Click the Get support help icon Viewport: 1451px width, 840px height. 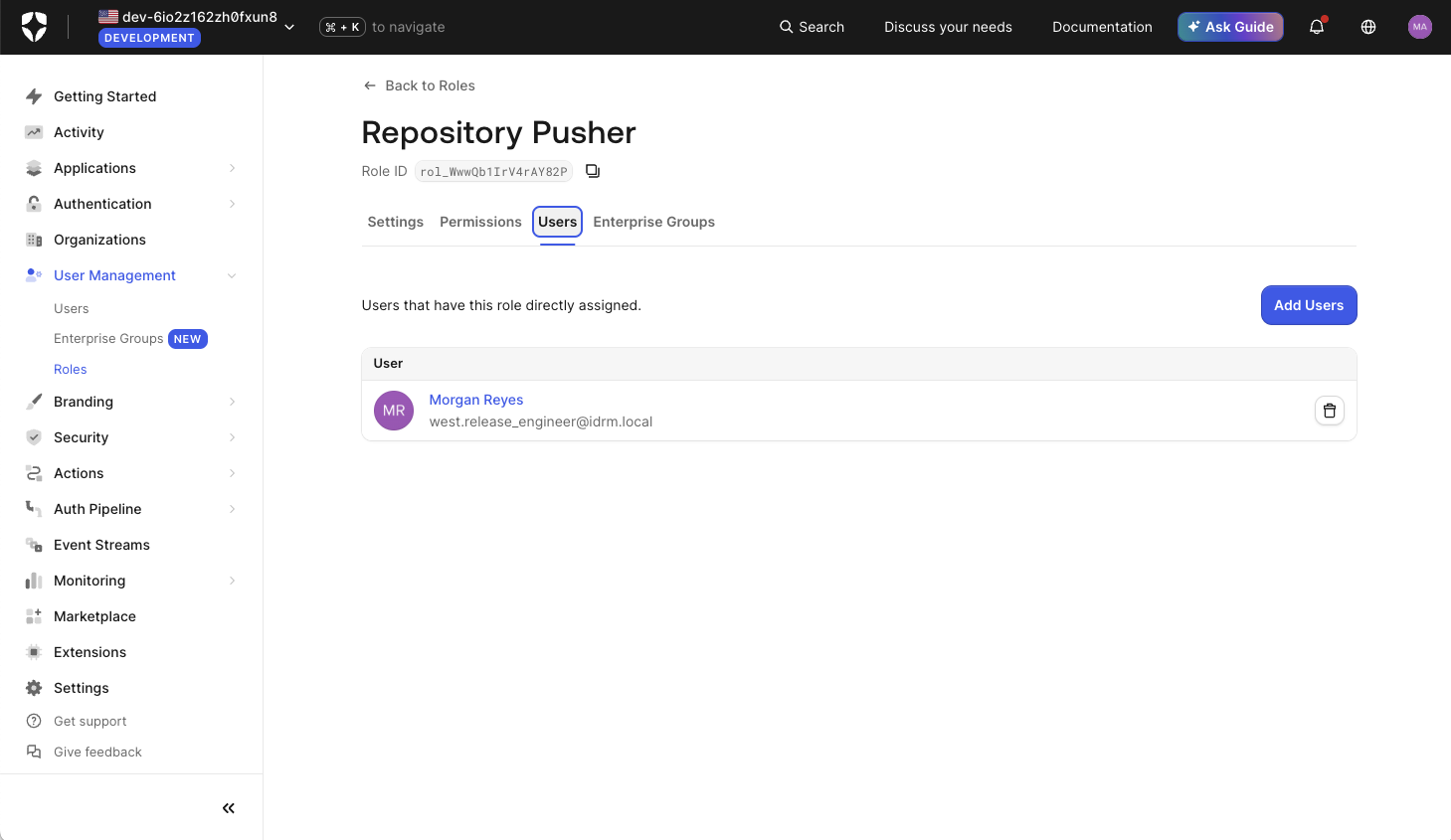pos(34,721)
